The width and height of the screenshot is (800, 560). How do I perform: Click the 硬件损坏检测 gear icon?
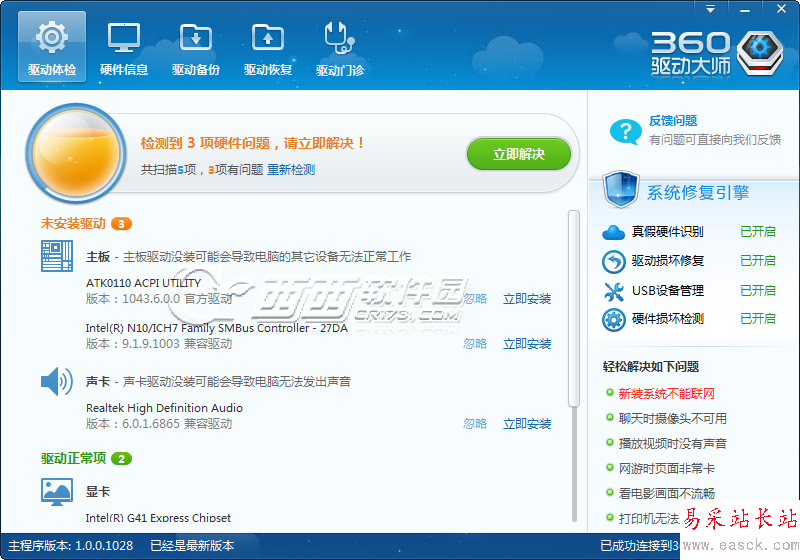tap(613, 320)
